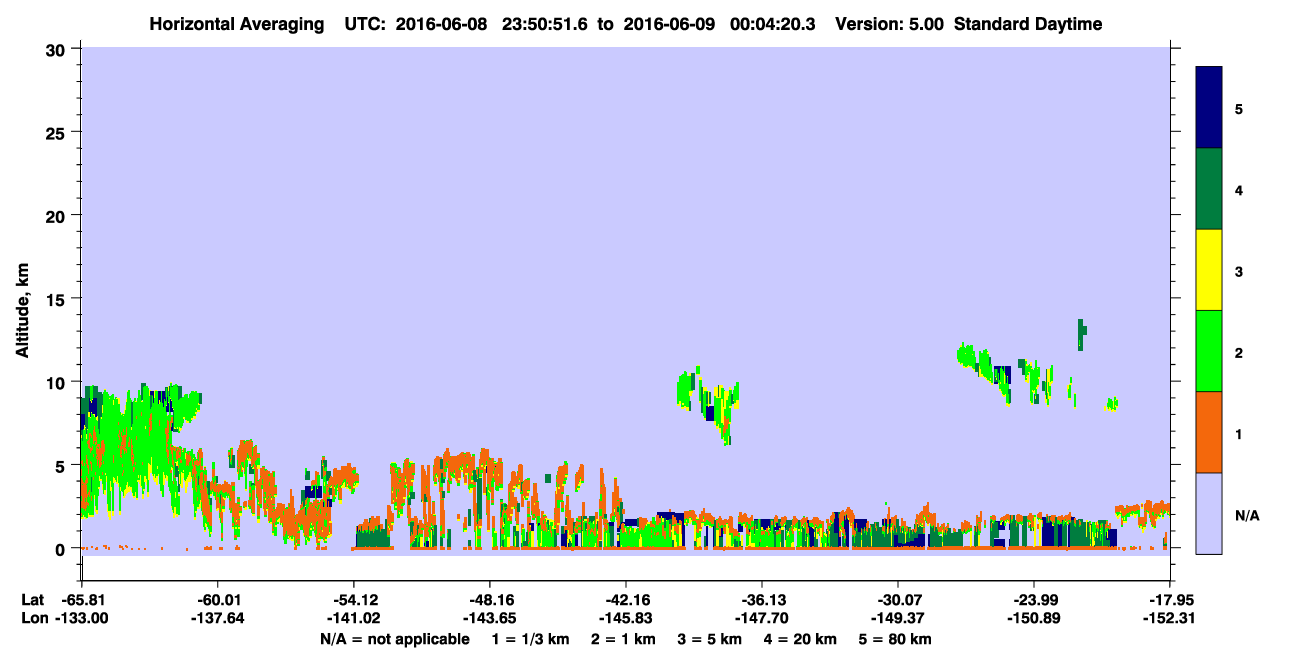Click the start date '2016-06-08' in the title
Image resolution: width=1300 pixels, height=667 pixels.
pyautogui.click(x=441, y=24)
